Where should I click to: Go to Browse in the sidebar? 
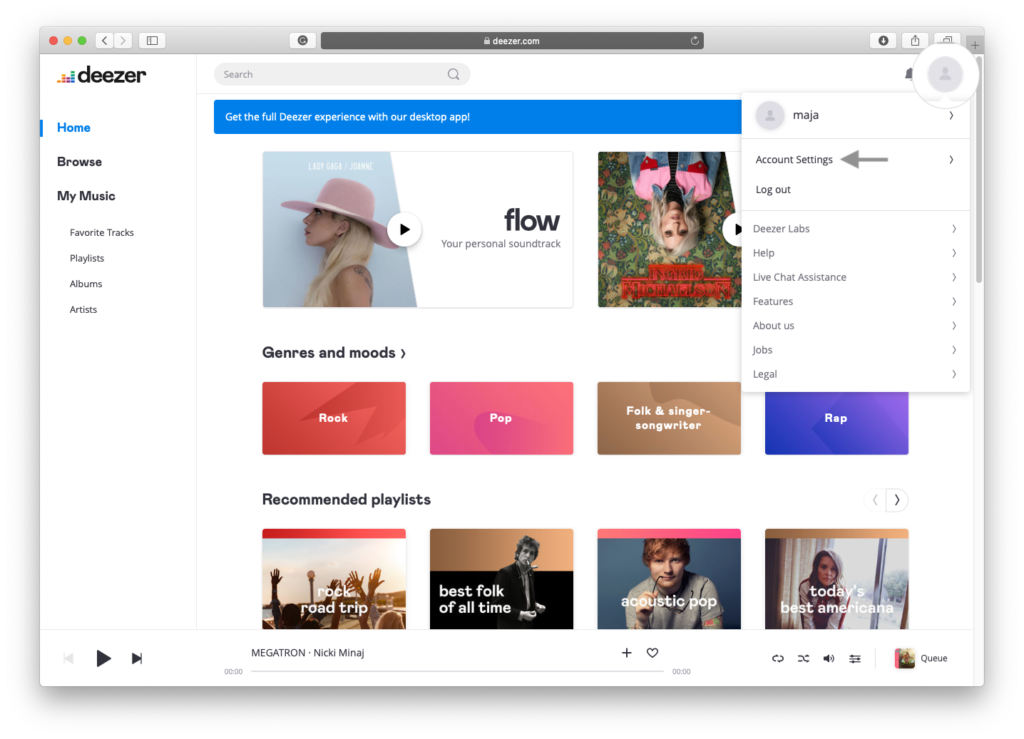(79, 162)
